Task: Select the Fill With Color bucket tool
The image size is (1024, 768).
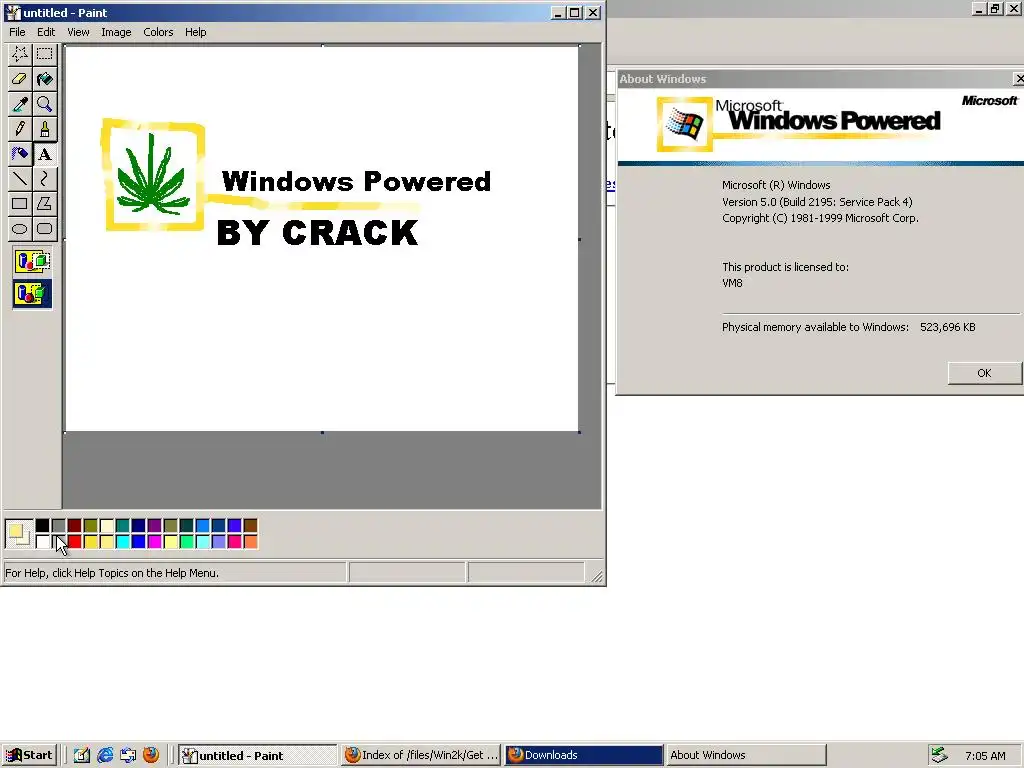Action: click(44, 79)
